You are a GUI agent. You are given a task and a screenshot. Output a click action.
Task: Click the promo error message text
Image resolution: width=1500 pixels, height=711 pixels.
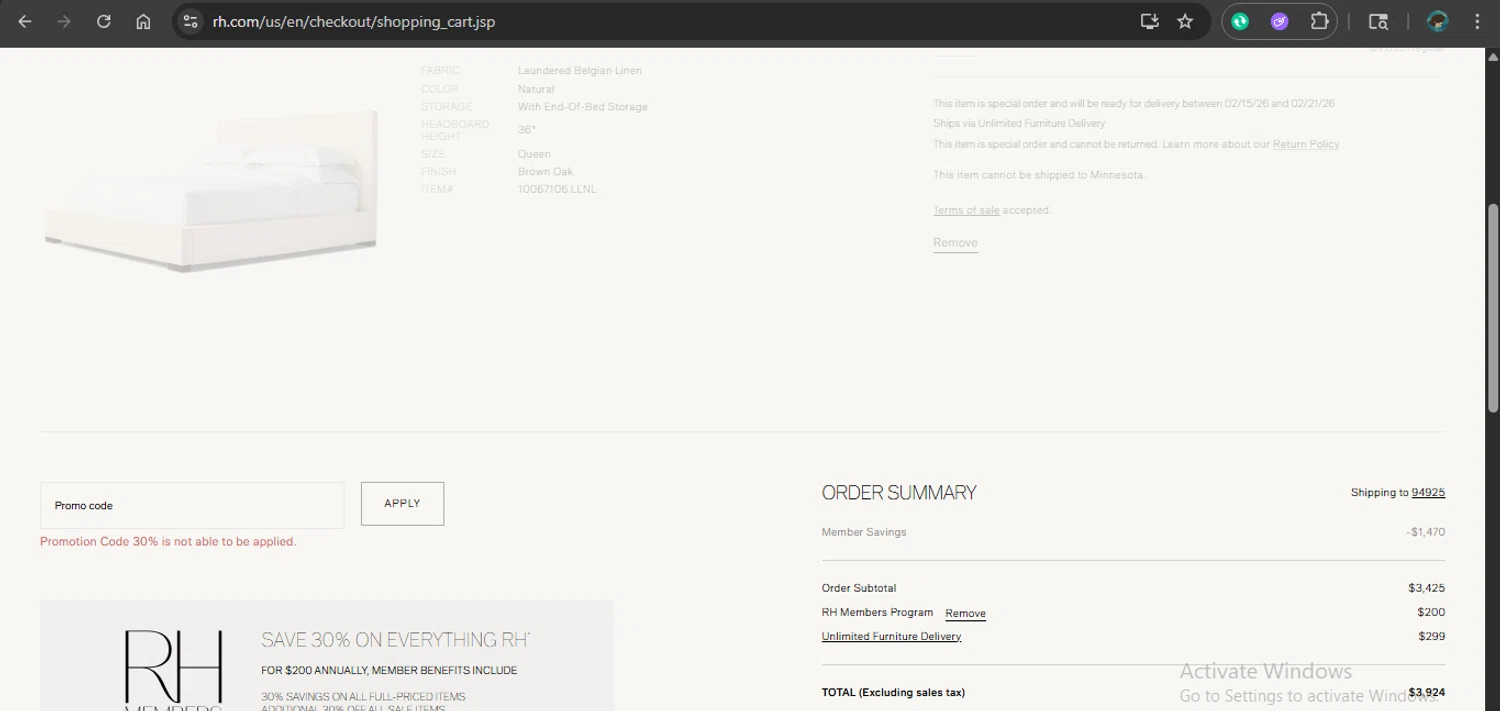click(x=168, y=541)
